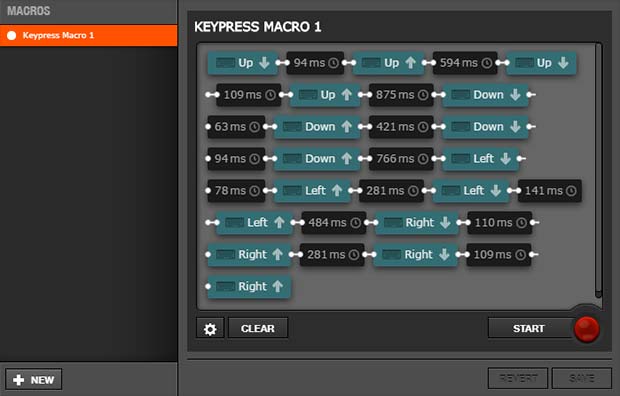Screen dimensions: 620x396
Task: Select the Left press block after 766 ms
Action: click(480, 159)
